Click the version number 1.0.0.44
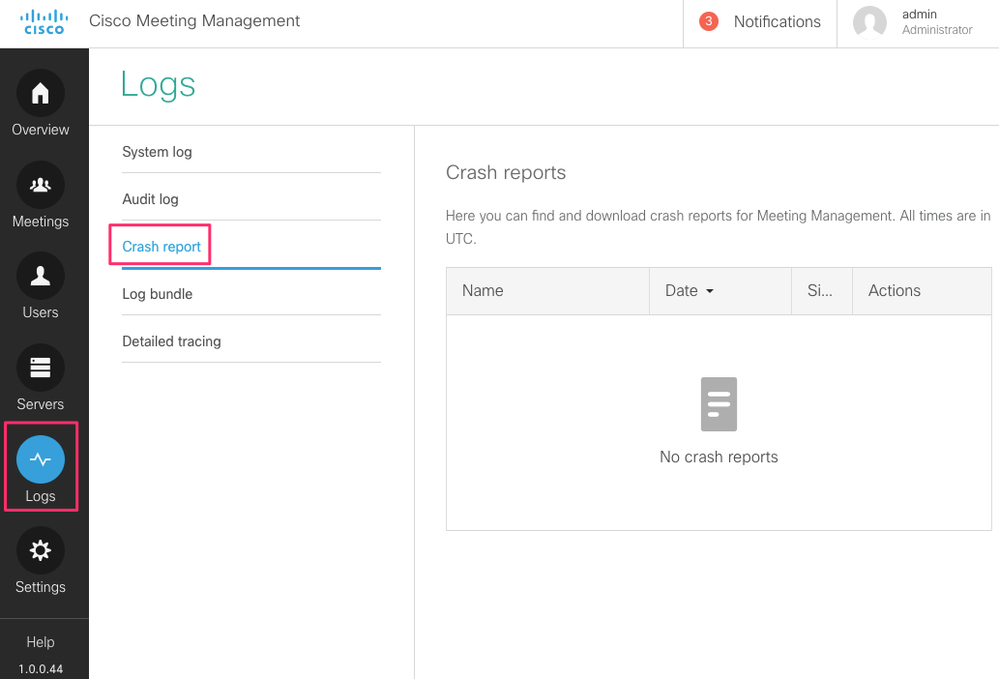This screenshot has width=999, height=679. (x=40, y=669)
